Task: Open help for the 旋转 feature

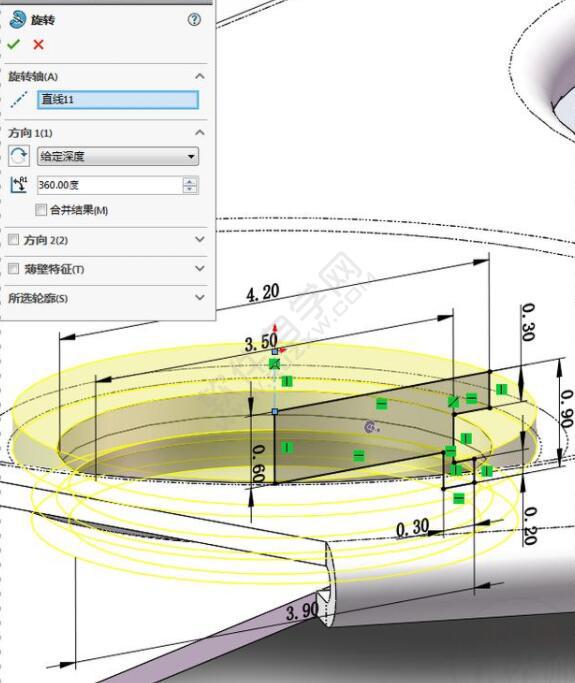Action: 194,20
